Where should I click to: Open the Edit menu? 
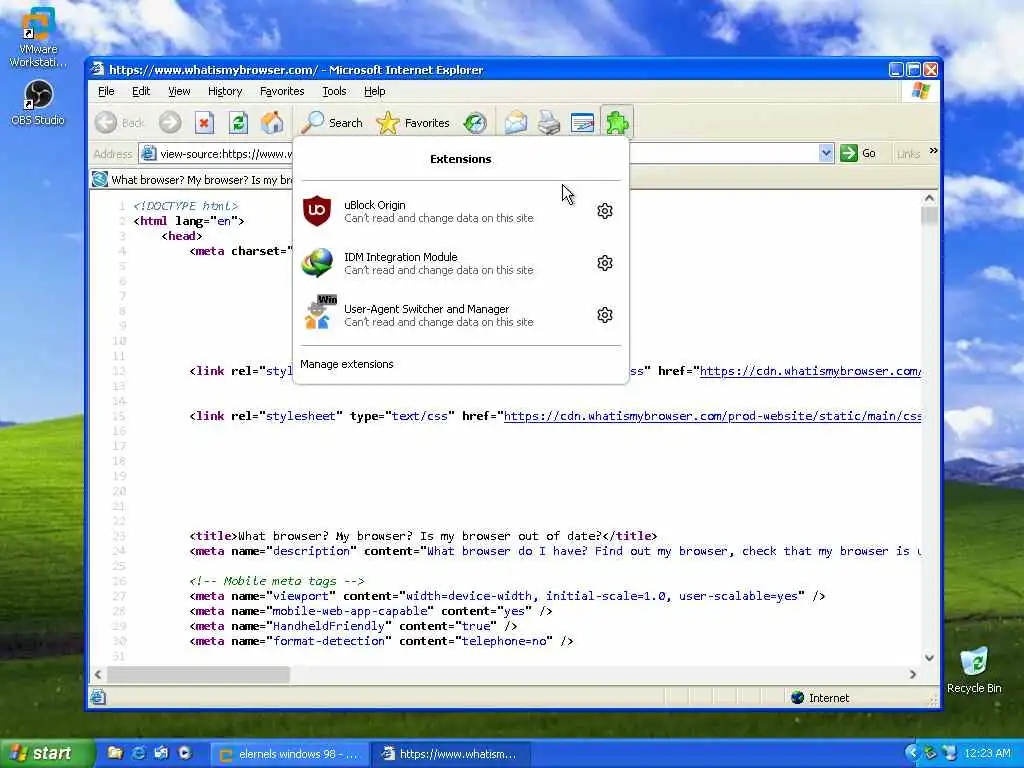[x=141, y=91]
